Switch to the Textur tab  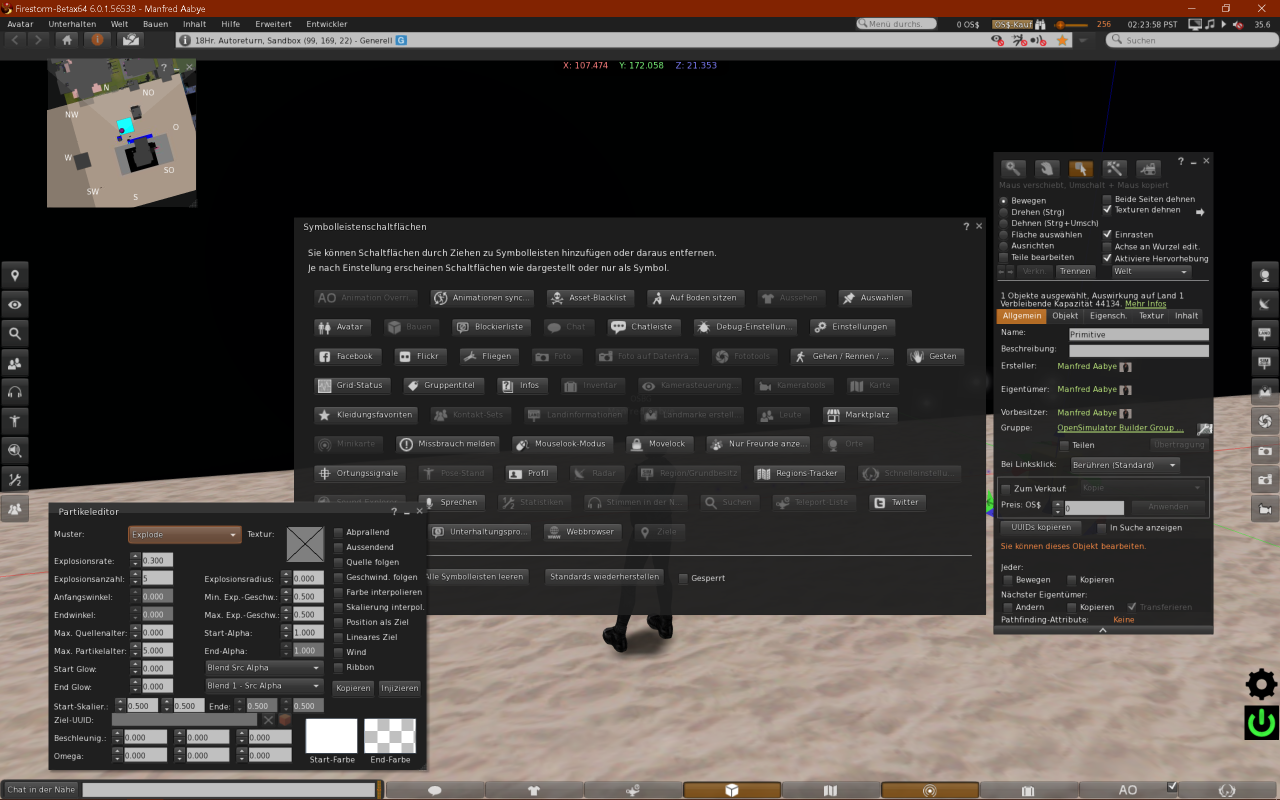click(1151, 316)
